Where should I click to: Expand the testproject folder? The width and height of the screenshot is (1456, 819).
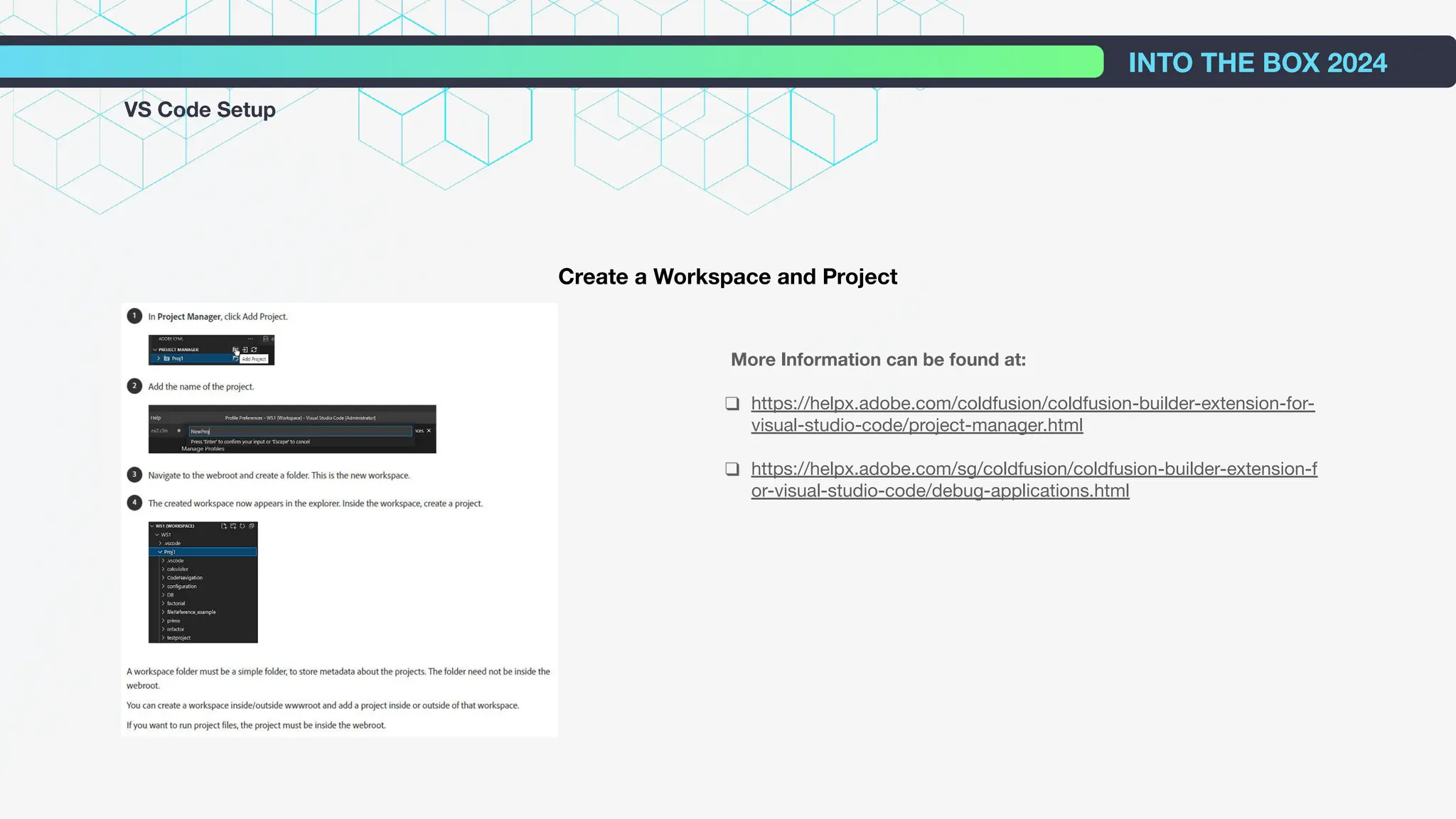pyautogui.click(x=163, y=638)
